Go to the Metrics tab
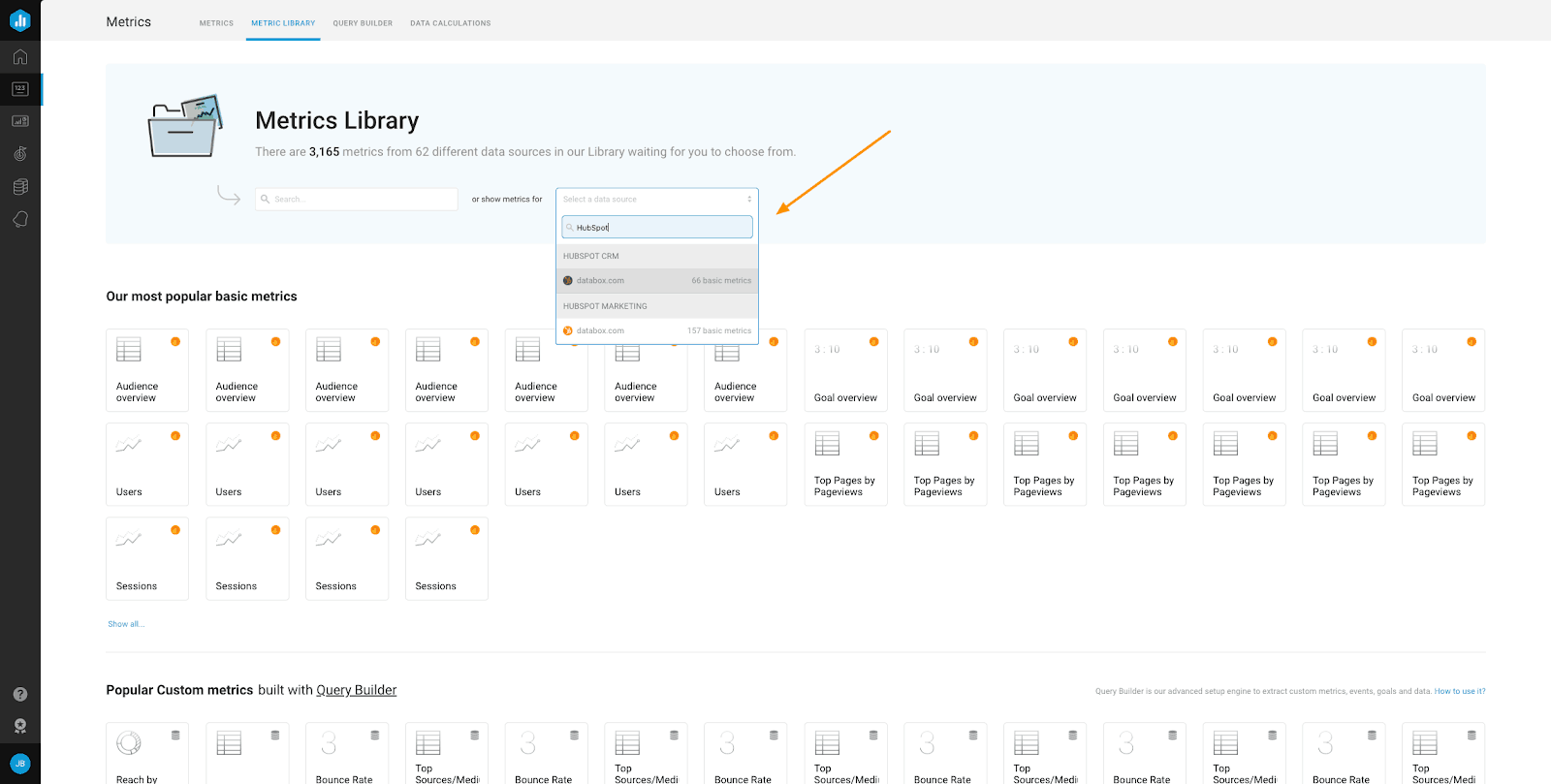This screenshot has width=1551, height=784. point(216,23)
